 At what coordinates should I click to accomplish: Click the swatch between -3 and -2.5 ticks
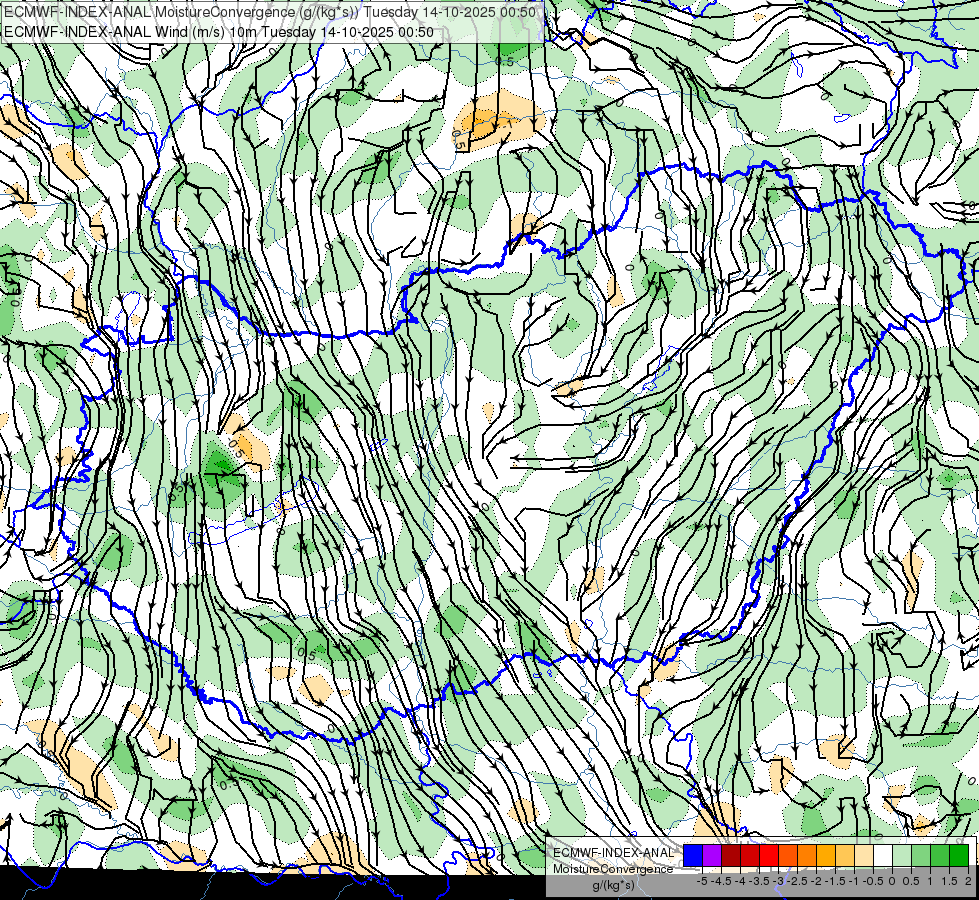[x=788, y=855]
